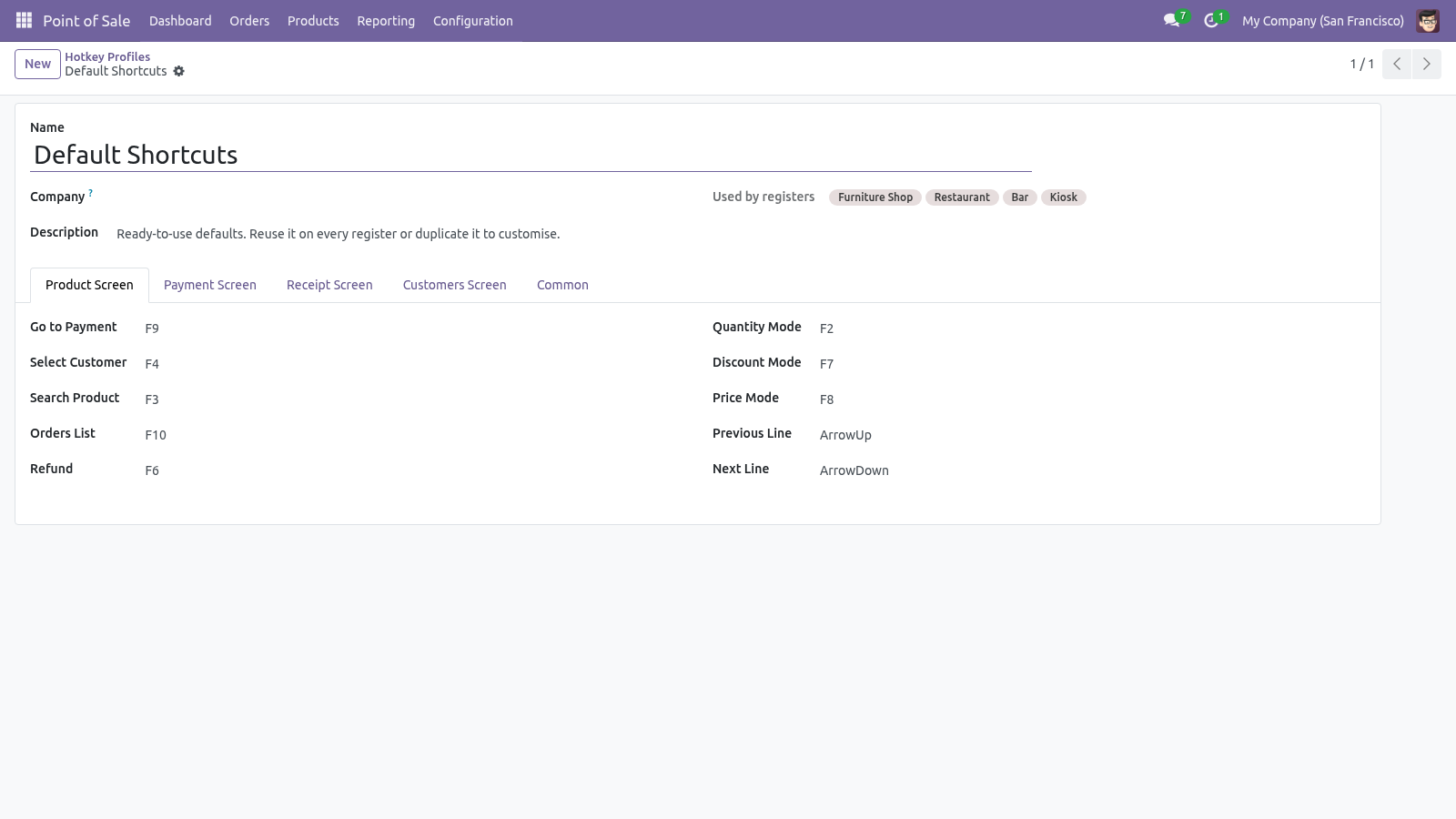This screenshot has width=1456, height=819.
Task: Edit the Refund hotkey F6
Action: (414, 470)
